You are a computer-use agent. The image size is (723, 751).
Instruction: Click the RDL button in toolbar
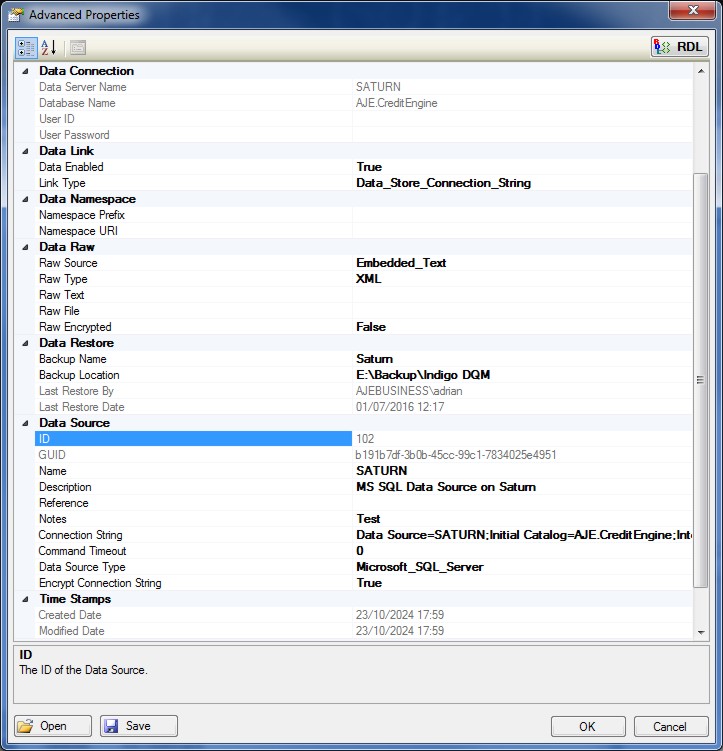[679, 46]
